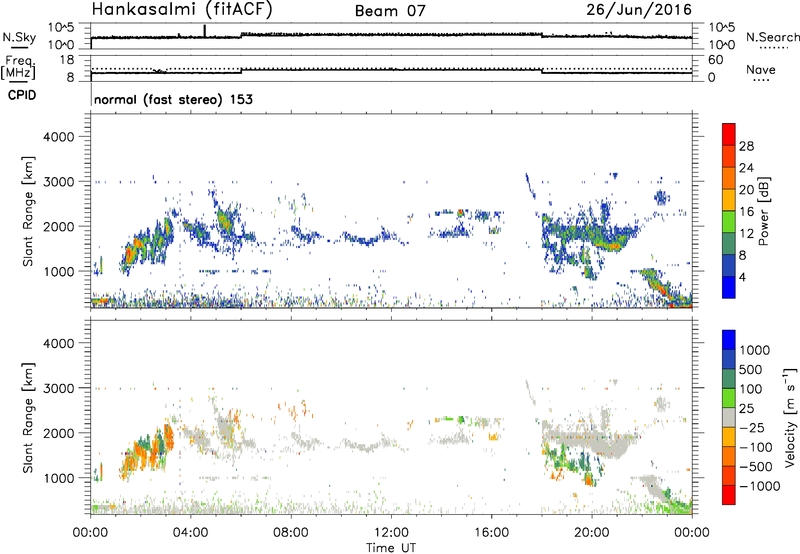Click the "Nave" legend label
The width and height of the screenshot is (800, 554).
click(x=761, y=70)
